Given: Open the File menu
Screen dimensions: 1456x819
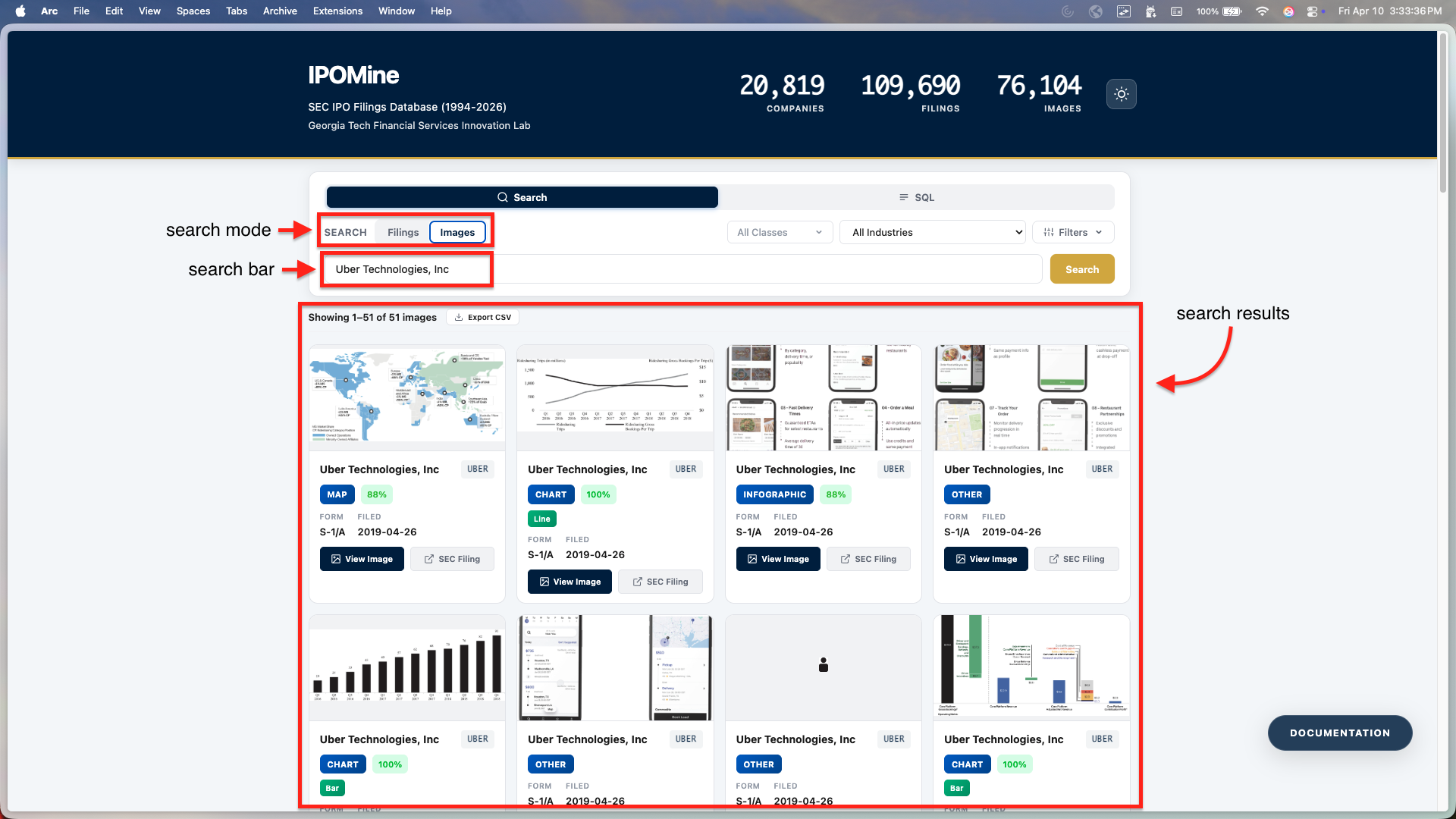Looking at the screenshot, I should click(x=81, y=11).
